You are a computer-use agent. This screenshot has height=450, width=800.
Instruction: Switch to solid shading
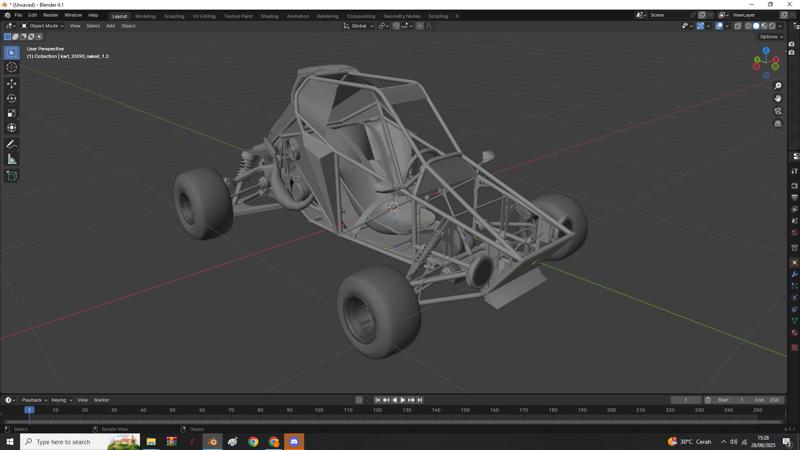pos(756,26)
